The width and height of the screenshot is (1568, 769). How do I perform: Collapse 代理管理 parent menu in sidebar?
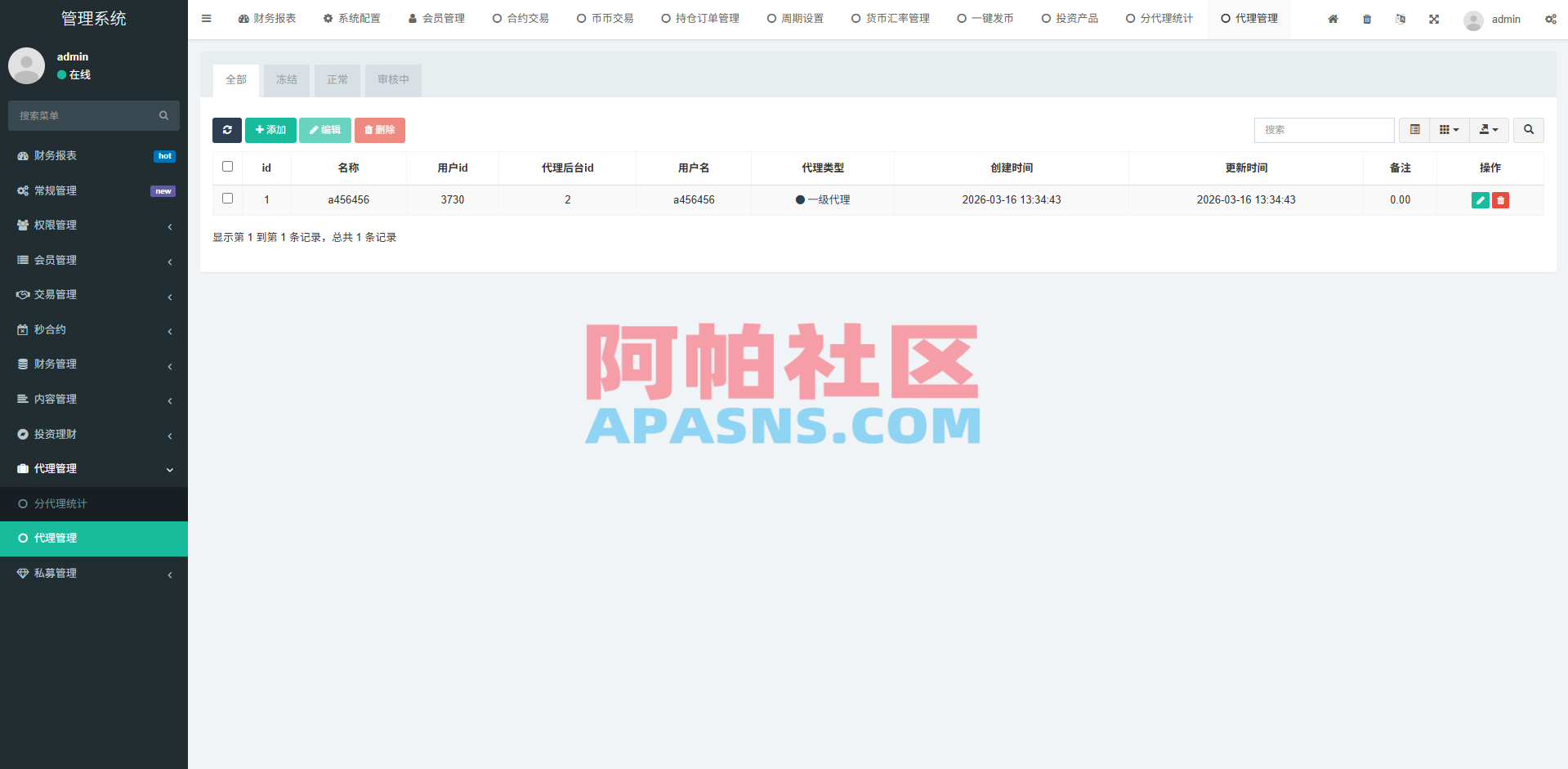point(94,469)
